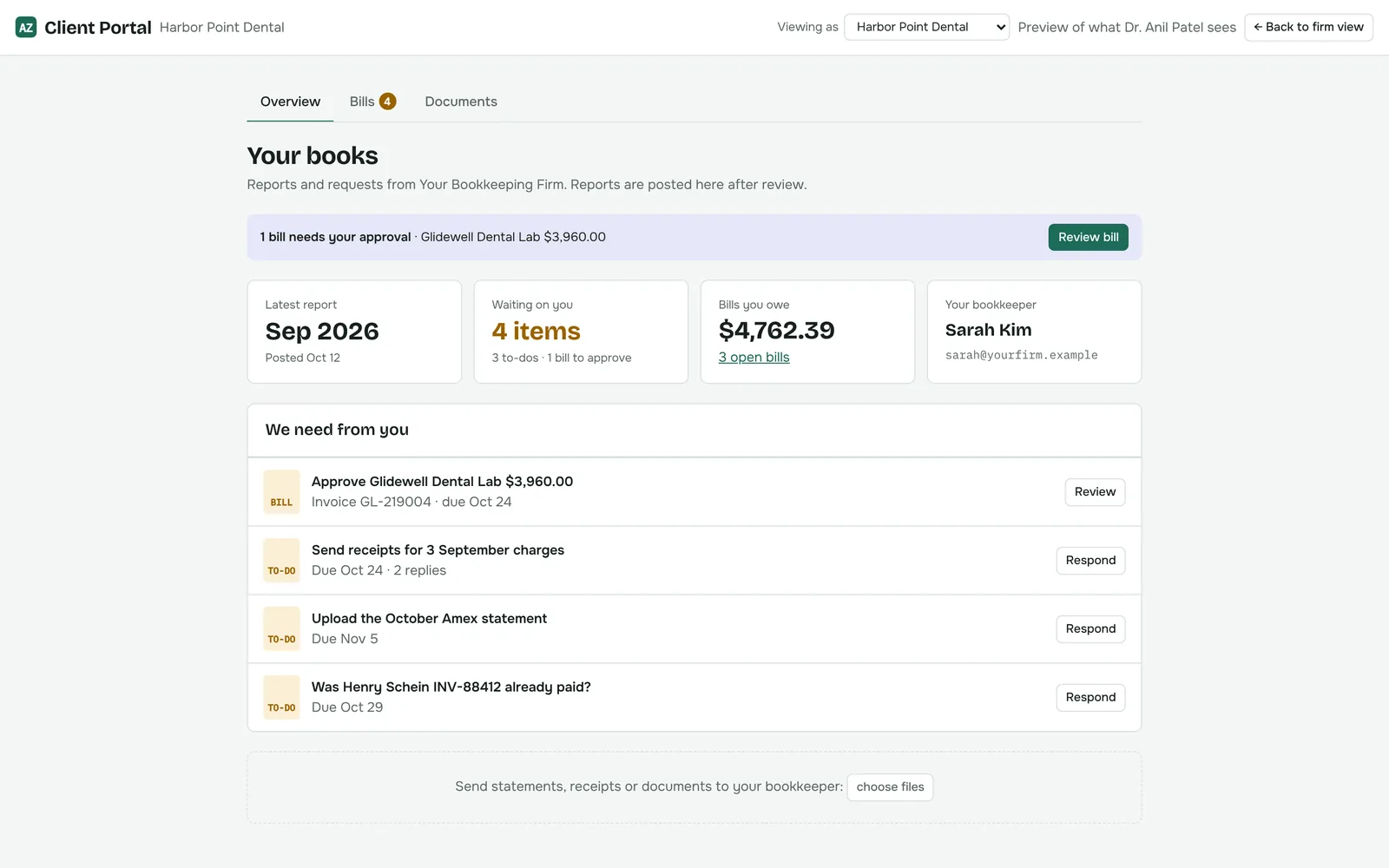Viewport: 1389px width, 868px height.
Task: Click Upload the October Amex statement title
Action: point(429,619)
